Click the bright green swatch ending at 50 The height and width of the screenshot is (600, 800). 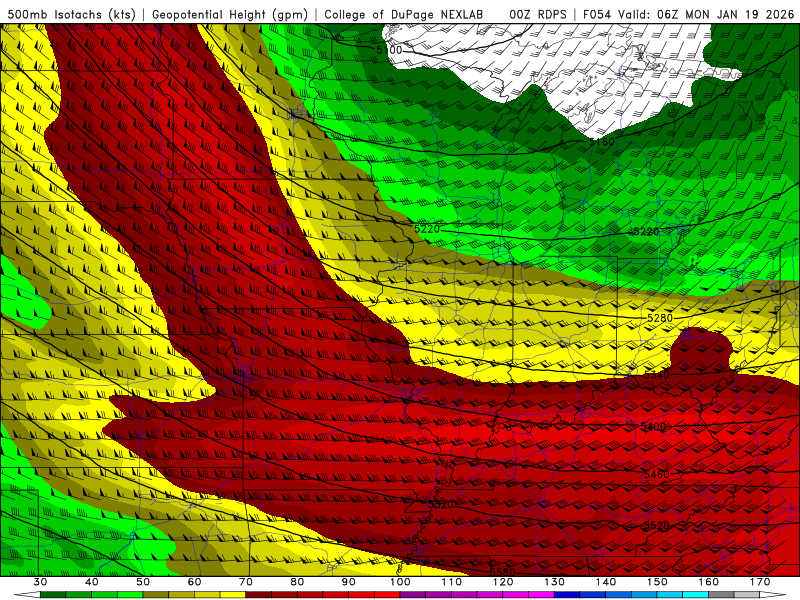coord(130,595)
